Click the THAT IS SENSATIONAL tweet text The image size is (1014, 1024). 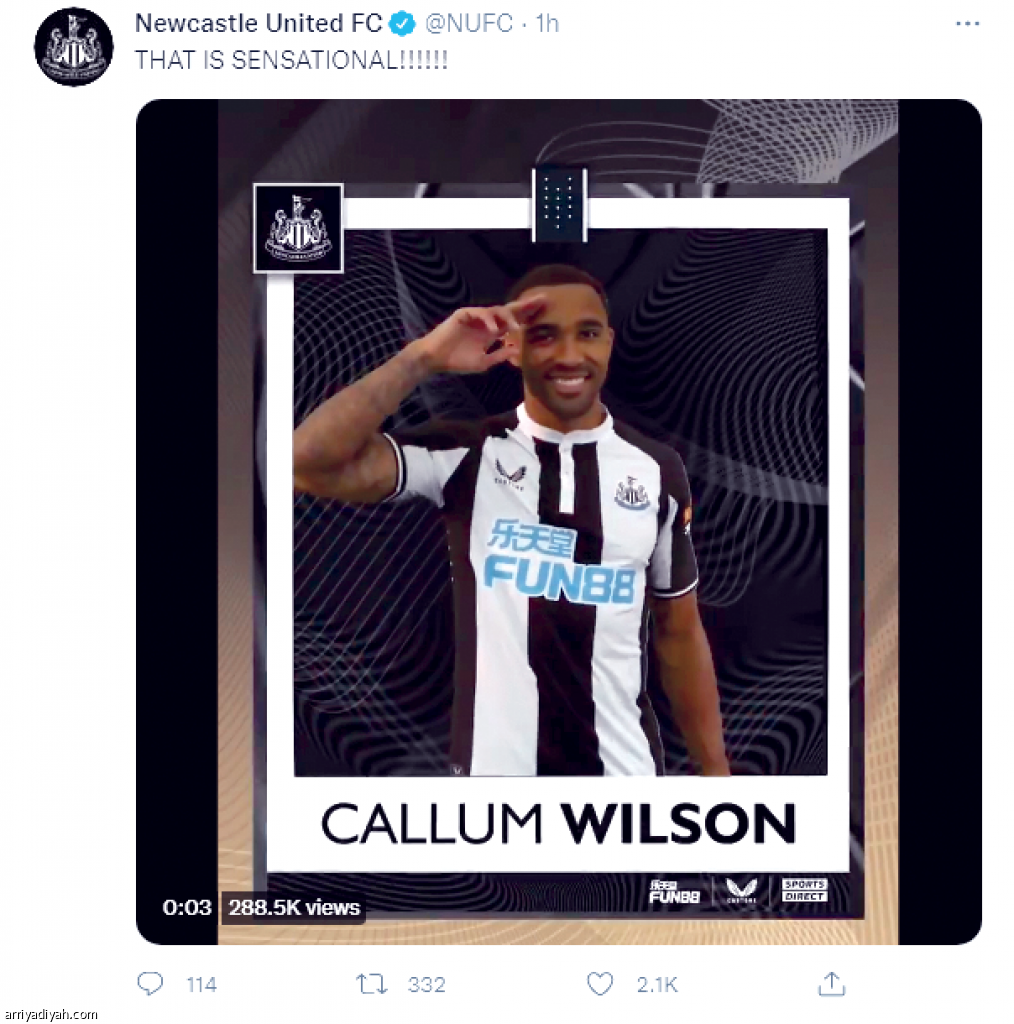291,60
